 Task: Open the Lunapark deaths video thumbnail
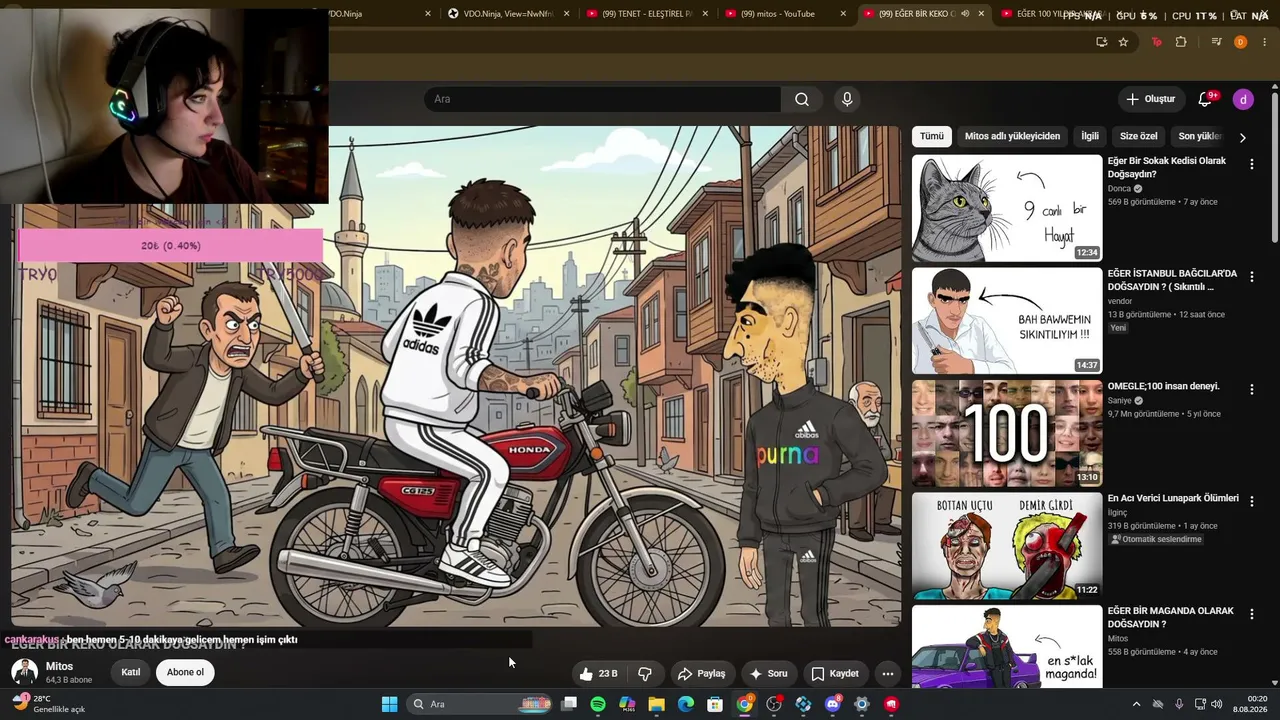(x=1006, y=545)
